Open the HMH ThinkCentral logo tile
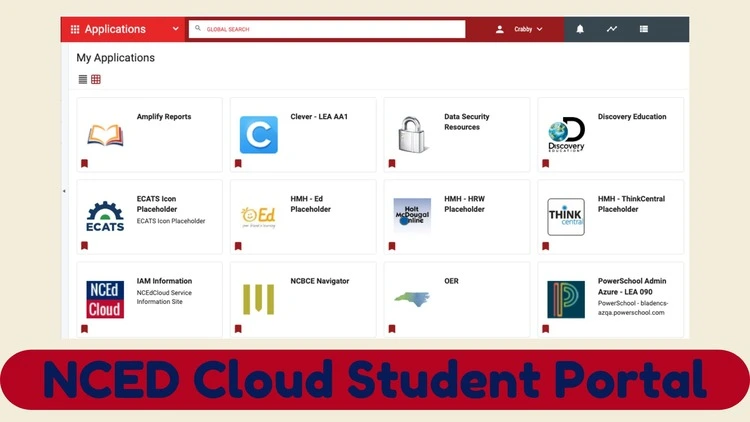Screen dimensions: 750x422 coord(566,217)
